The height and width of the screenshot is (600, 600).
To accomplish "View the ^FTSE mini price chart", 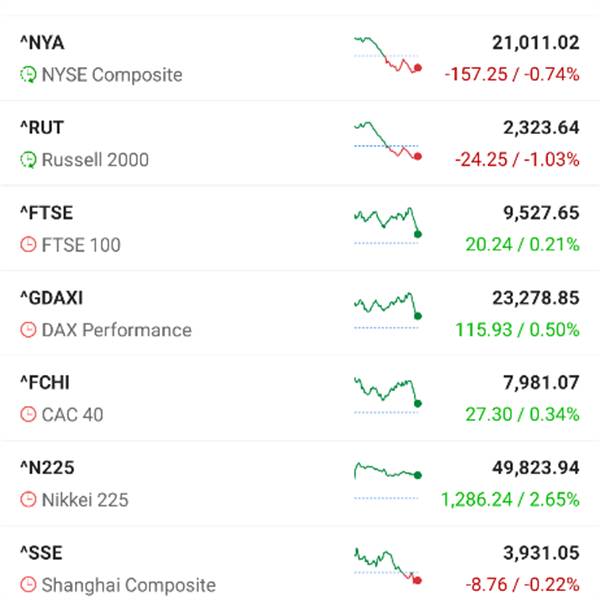I will [x=387, y=226].
